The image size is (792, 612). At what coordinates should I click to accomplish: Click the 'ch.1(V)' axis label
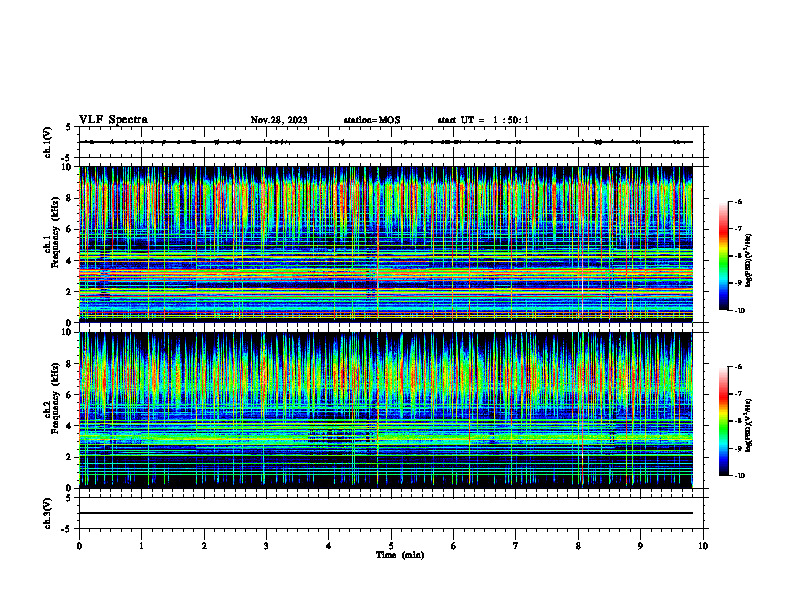point(47,142)
